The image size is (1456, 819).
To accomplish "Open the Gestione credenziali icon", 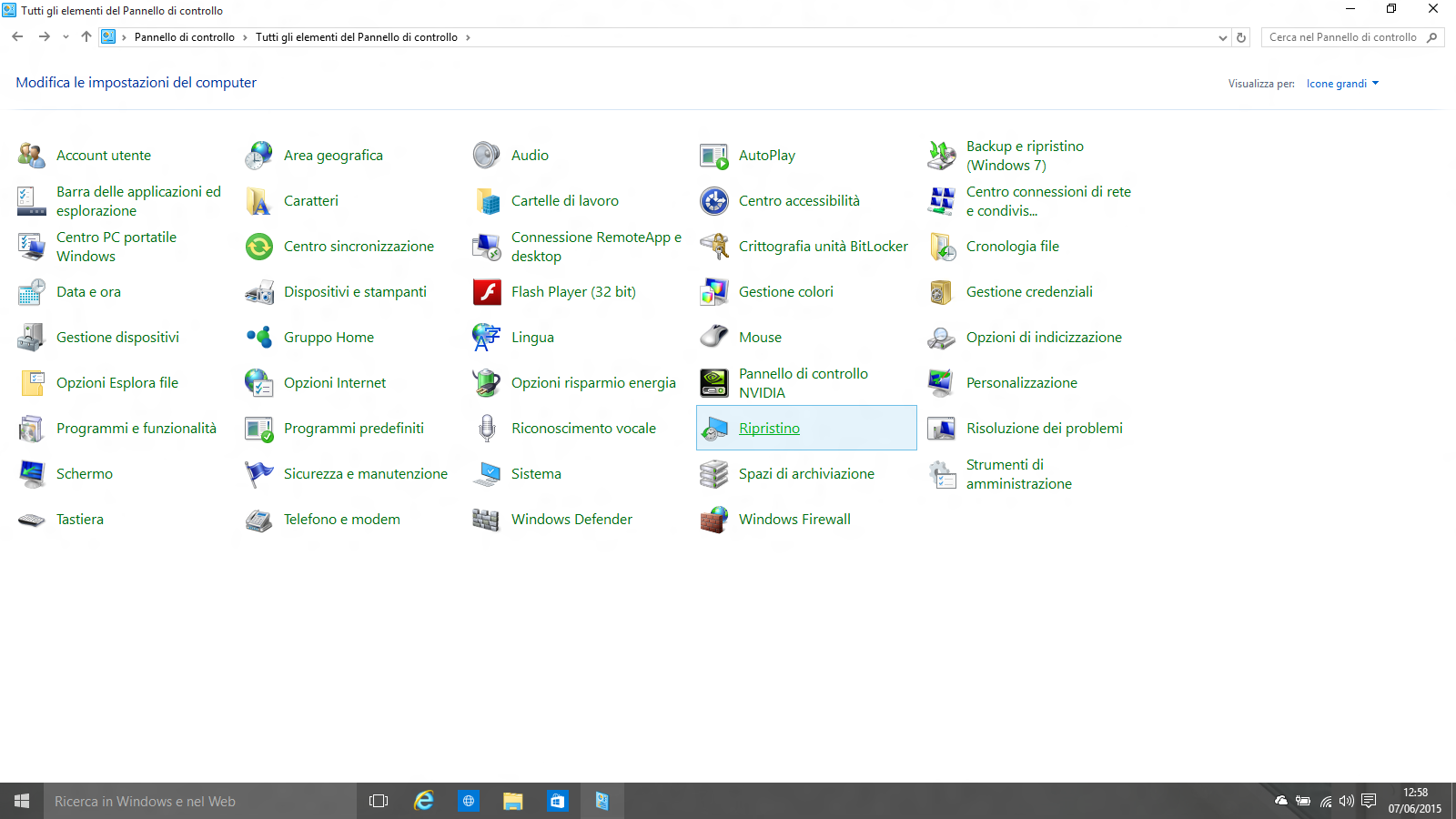I will pyautogui.click(x=942, y=292).
